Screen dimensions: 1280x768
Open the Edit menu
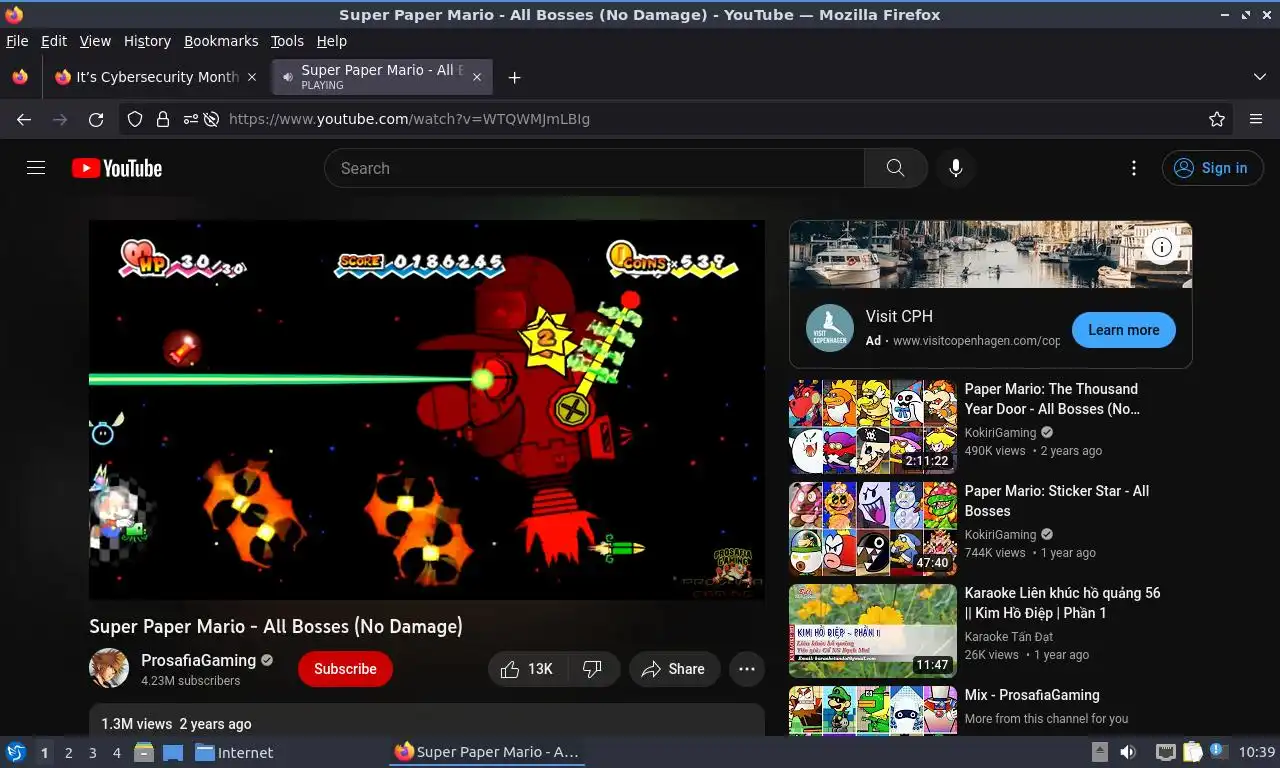coord(54,41)
